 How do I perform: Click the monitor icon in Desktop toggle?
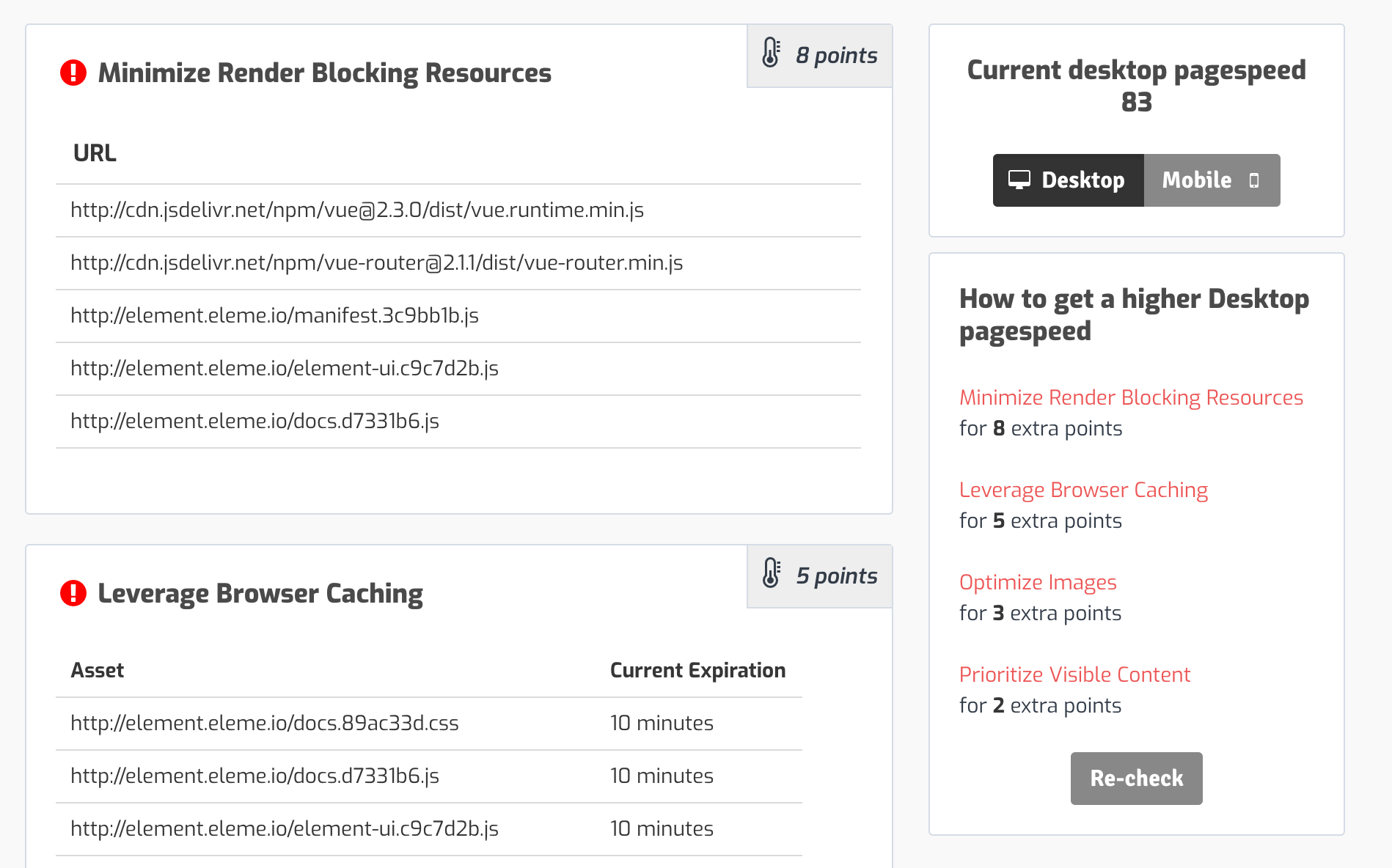click(1019, 180)
